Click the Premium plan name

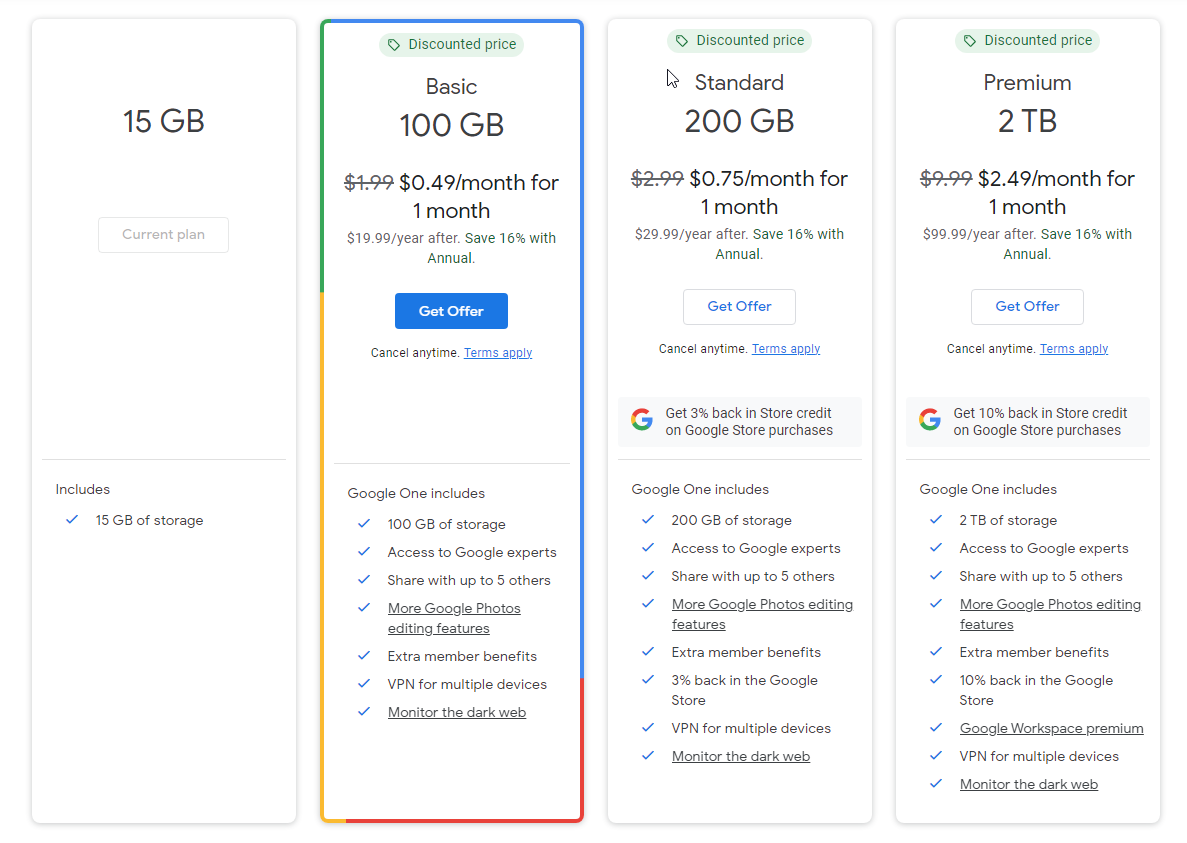pyautogui.click(x=1027, y=82)
